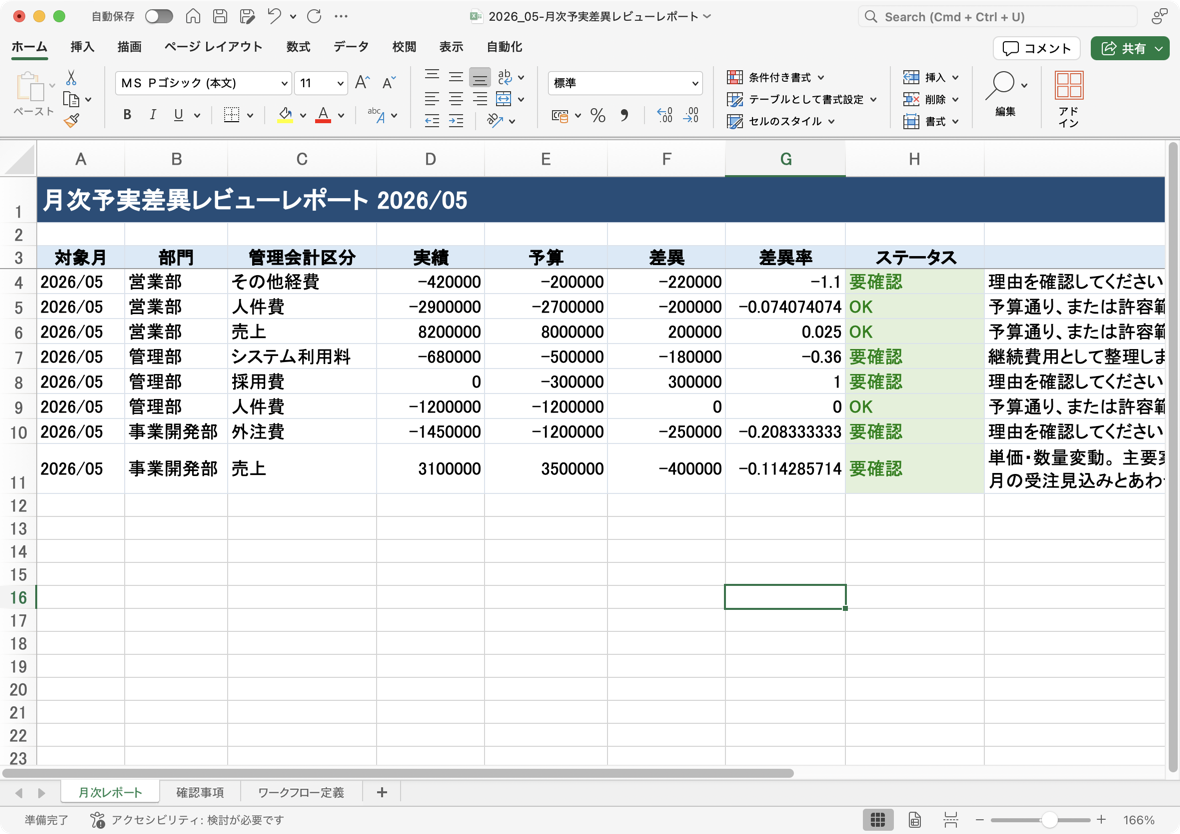Open the number format 標準 dropdown

625,83
